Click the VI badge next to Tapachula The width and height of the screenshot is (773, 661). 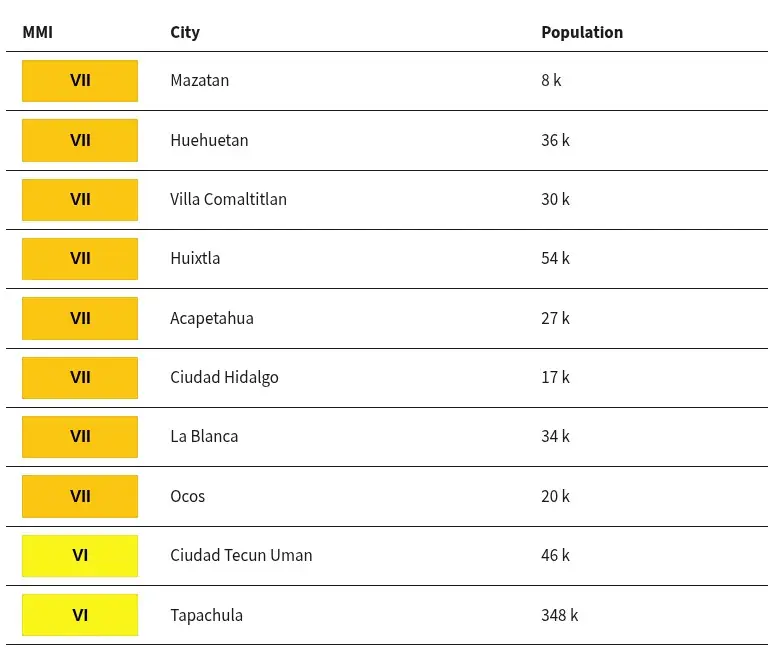pos(80,615)
